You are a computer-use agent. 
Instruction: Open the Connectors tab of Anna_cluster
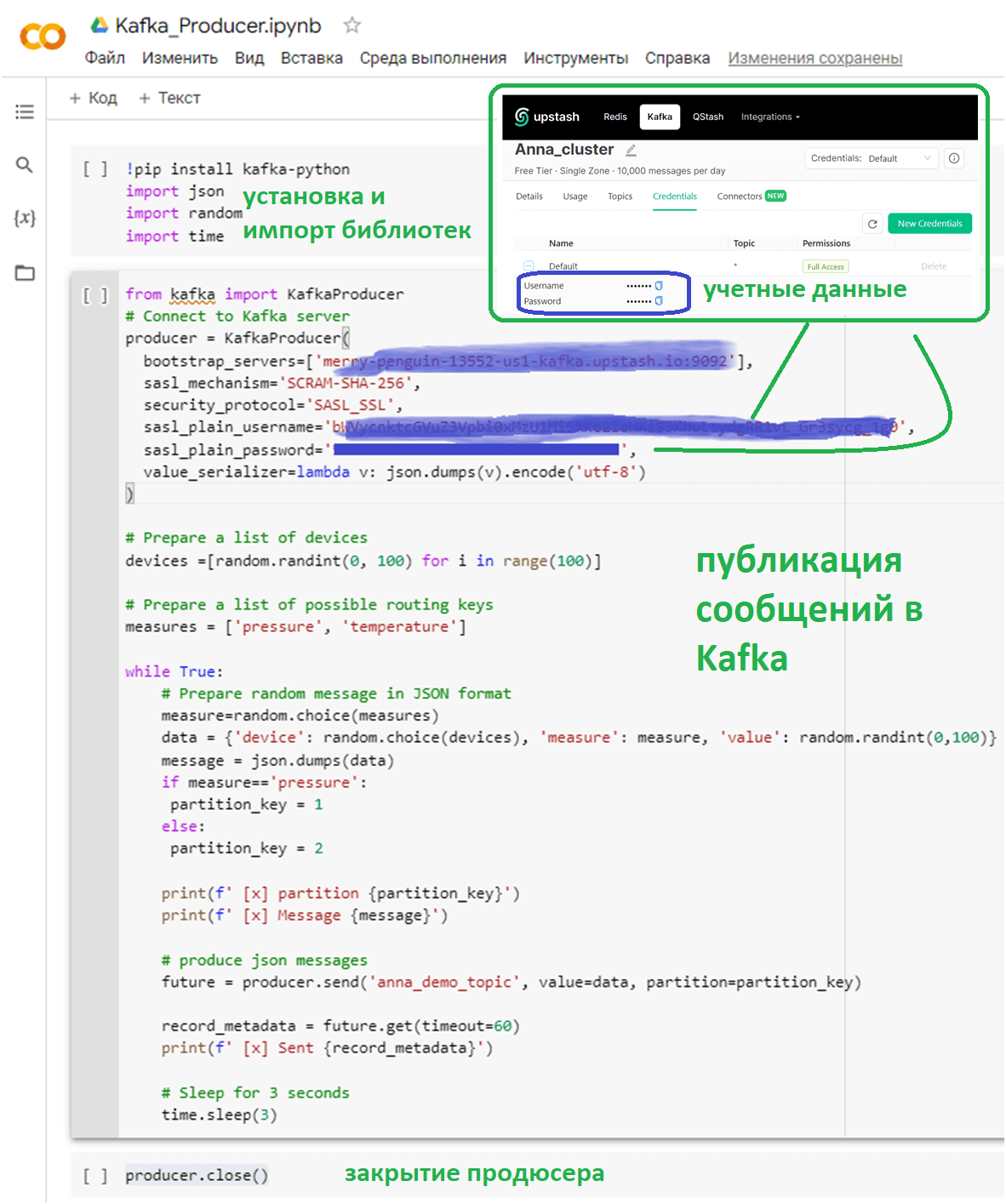pos(752,197)
